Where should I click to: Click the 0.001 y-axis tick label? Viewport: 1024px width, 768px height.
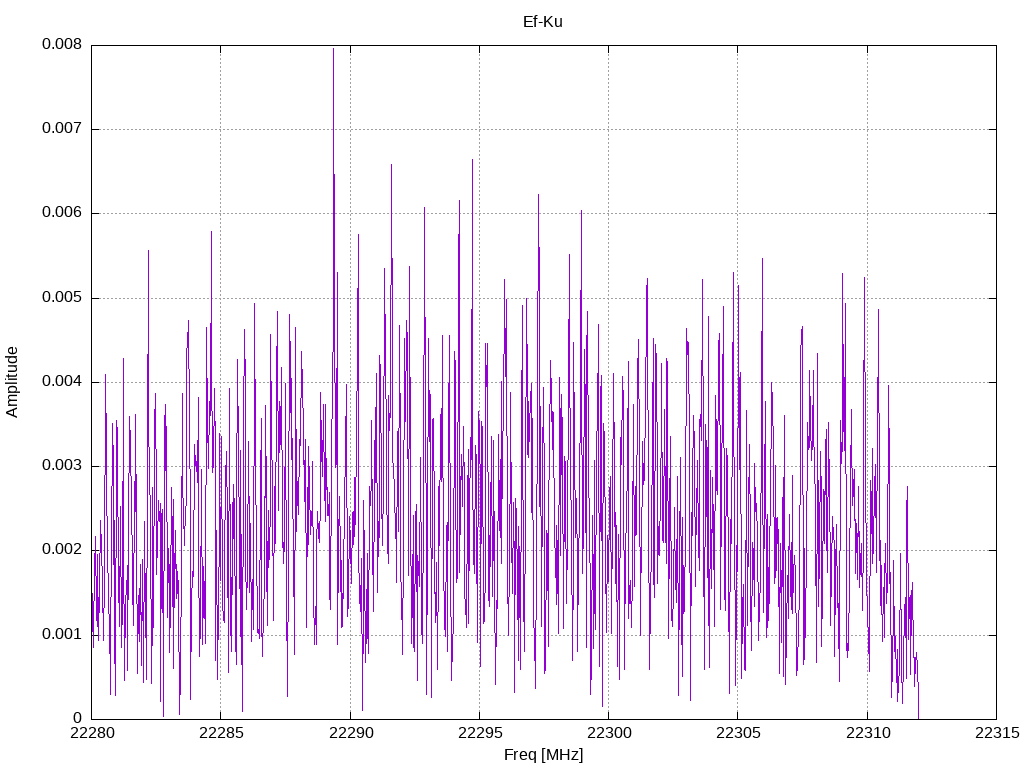click(x=62, y=634)
